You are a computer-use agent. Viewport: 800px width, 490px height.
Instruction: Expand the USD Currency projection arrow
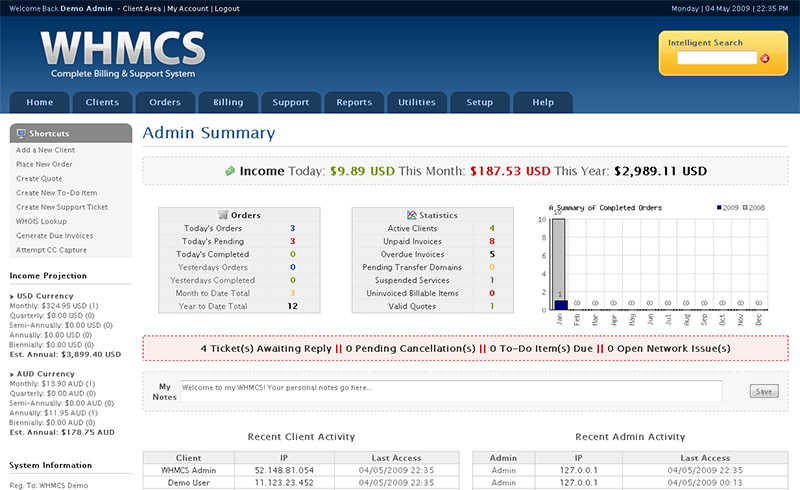[12, 297]
